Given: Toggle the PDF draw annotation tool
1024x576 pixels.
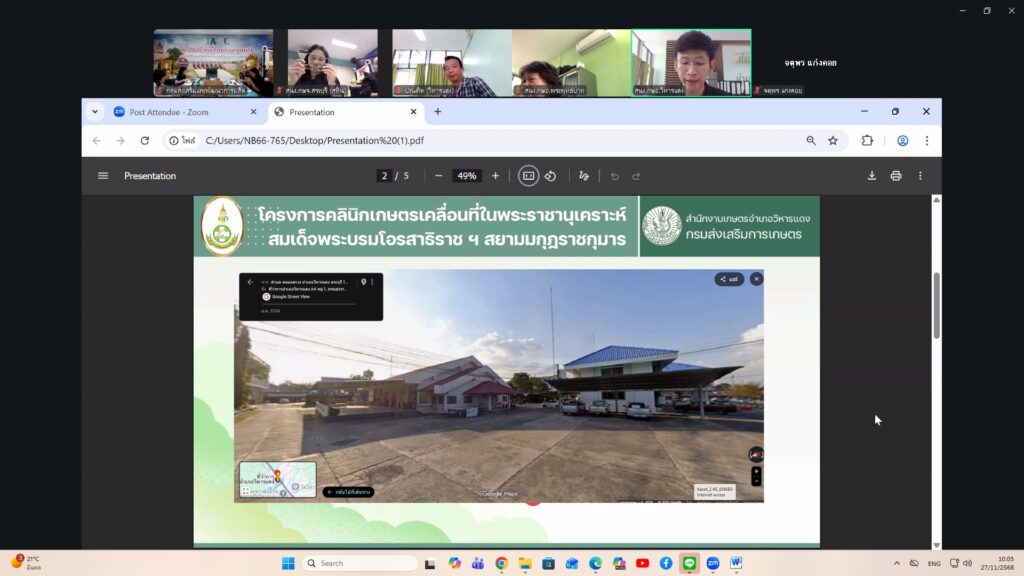Looking at the screenshot, I should pos(584,176).
